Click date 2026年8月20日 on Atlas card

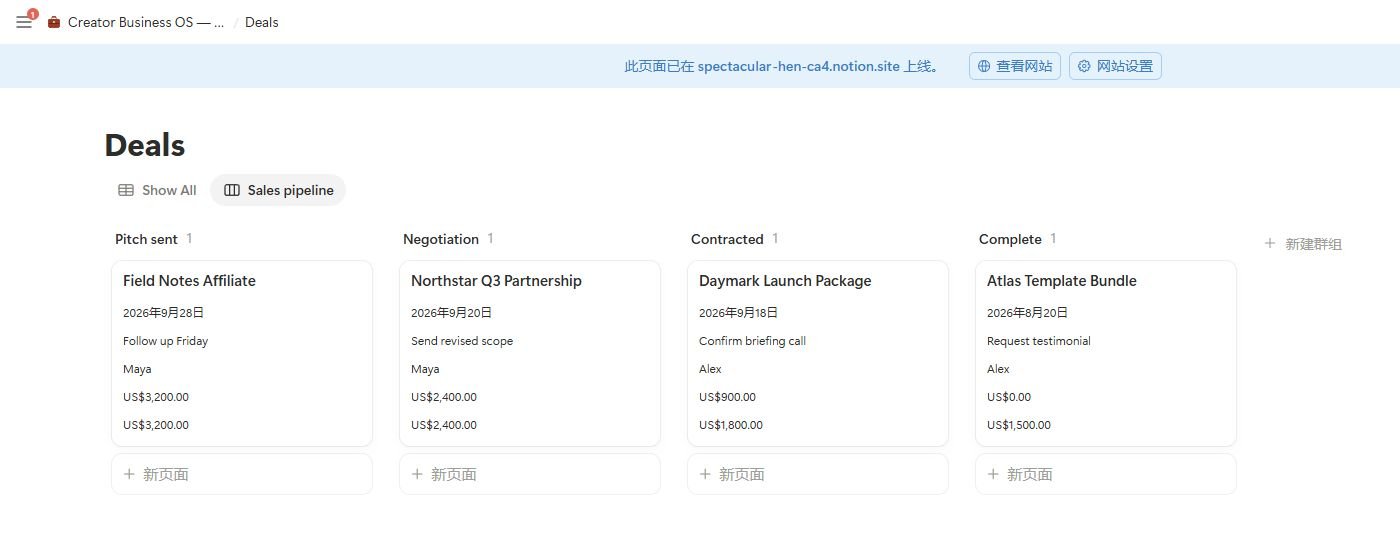pyautogui.click(x=1027, y=313)
